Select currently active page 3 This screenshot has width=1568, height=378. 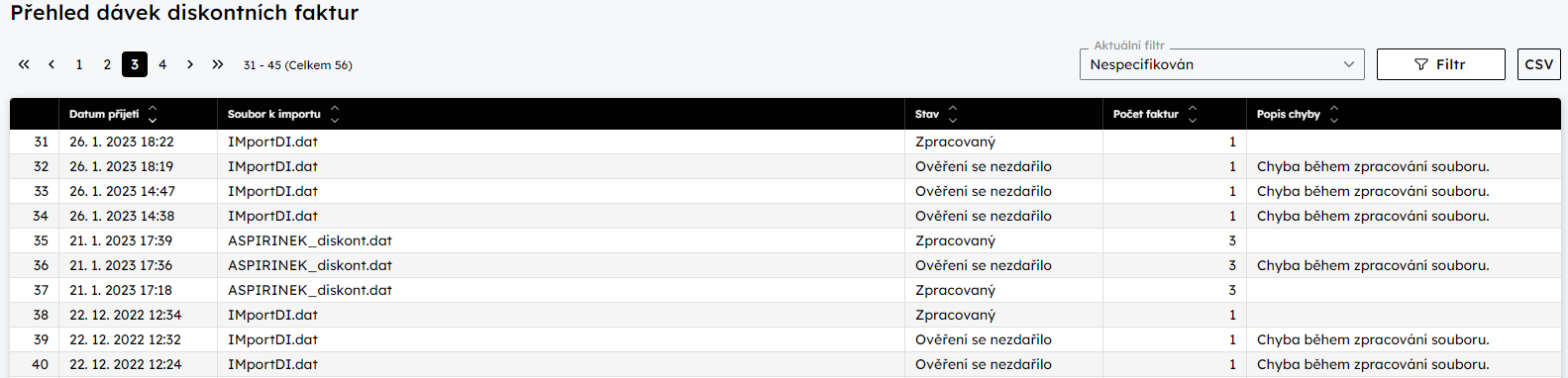click(135, 64)
